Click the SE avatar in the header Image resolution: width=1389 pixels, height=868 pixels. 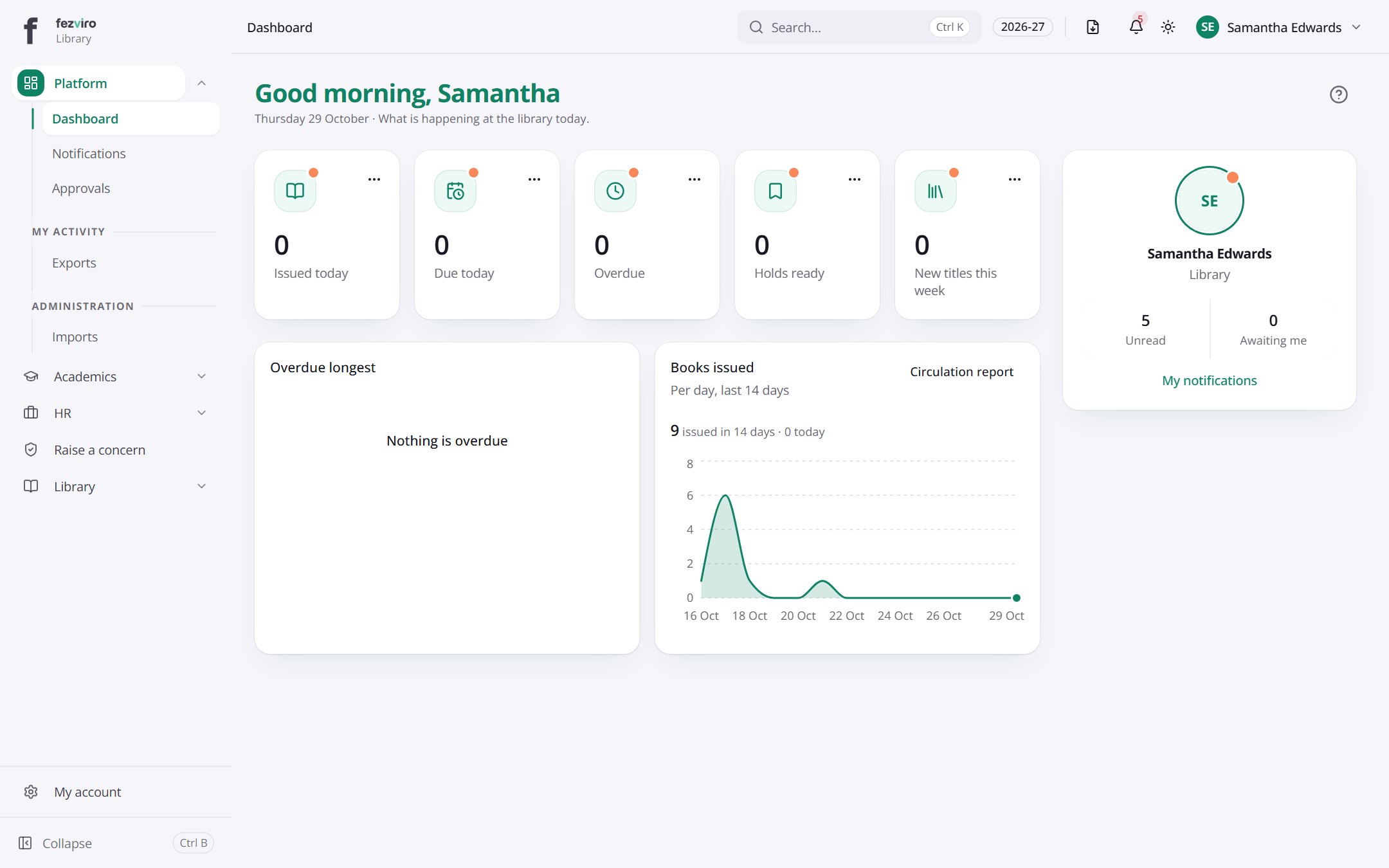pos(1207,27)
